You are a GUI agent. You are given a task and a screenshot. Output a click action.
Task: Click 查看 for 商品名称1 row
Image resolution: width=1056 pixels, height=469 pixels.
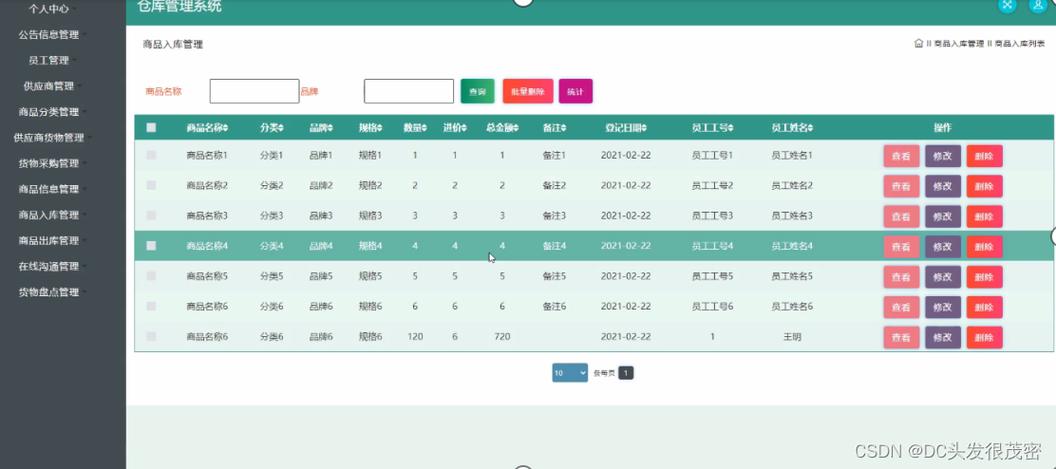[901, 156]
